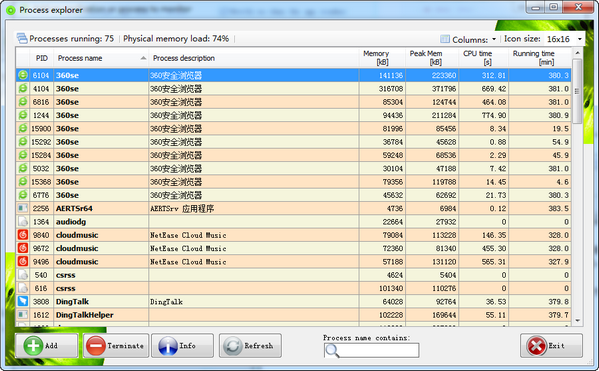Open process Info

coord(182,345)
